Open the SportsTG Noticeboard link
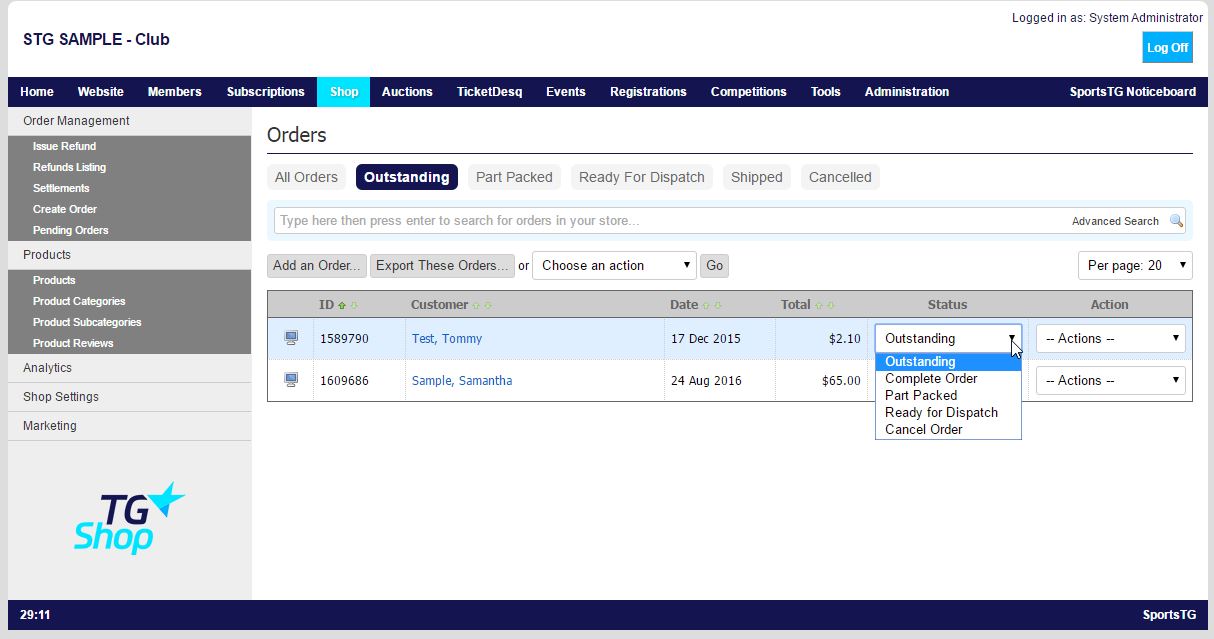Image resolution: width=1214 pixels, height=639 pixels. coord(1133,92)
